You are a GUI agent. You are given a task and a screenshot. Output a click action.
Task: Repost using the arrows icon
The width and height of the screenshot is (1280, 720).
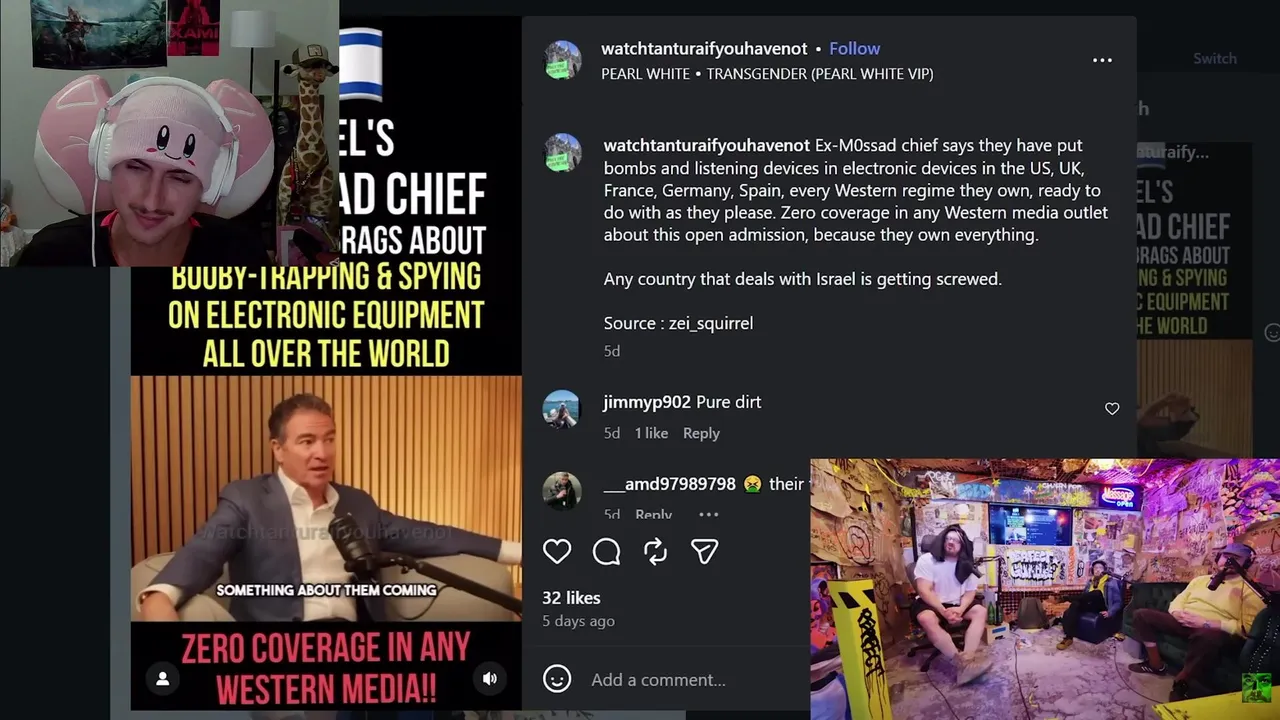655,551
